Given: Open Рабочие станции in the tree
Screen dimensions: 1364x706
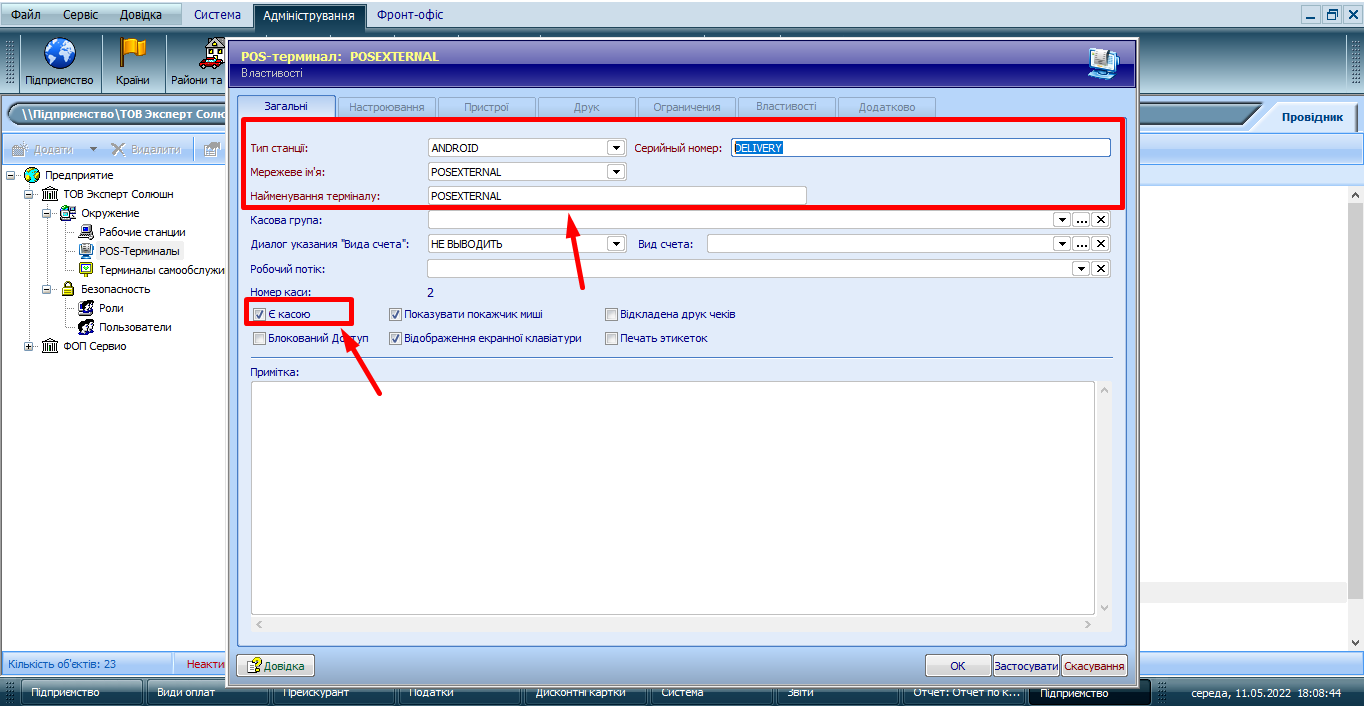Looking at the screenshot, I should coord(141,232).
